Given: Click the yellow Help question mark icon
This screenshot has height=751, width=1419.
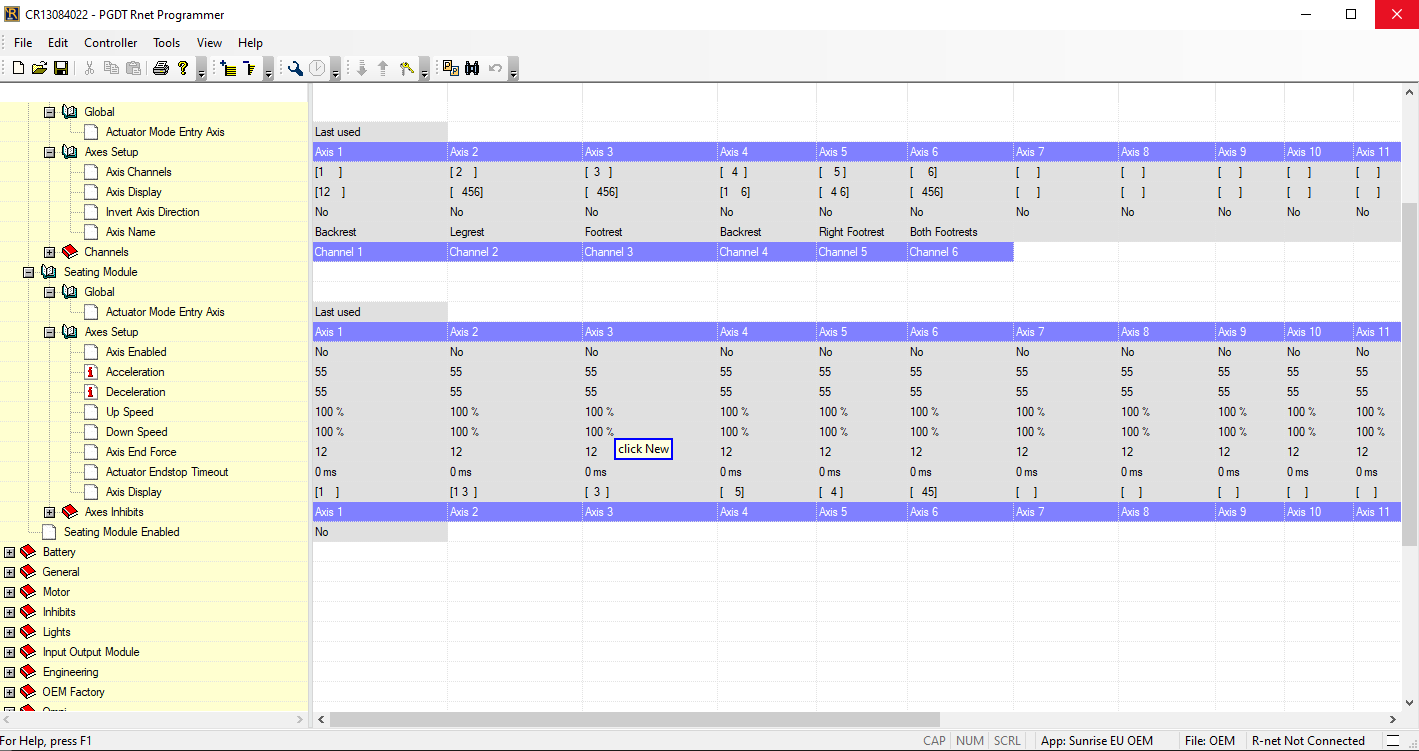Looking at the screenshot, I should click(x=183, y=68).
